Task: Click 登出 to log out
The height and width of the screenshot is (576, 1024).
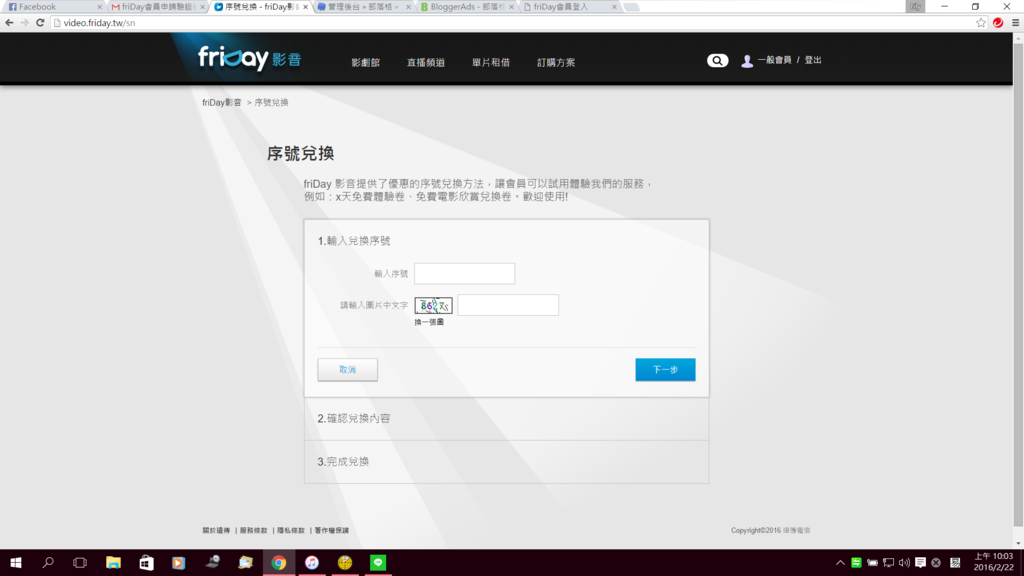Action: tap(813, 60)
